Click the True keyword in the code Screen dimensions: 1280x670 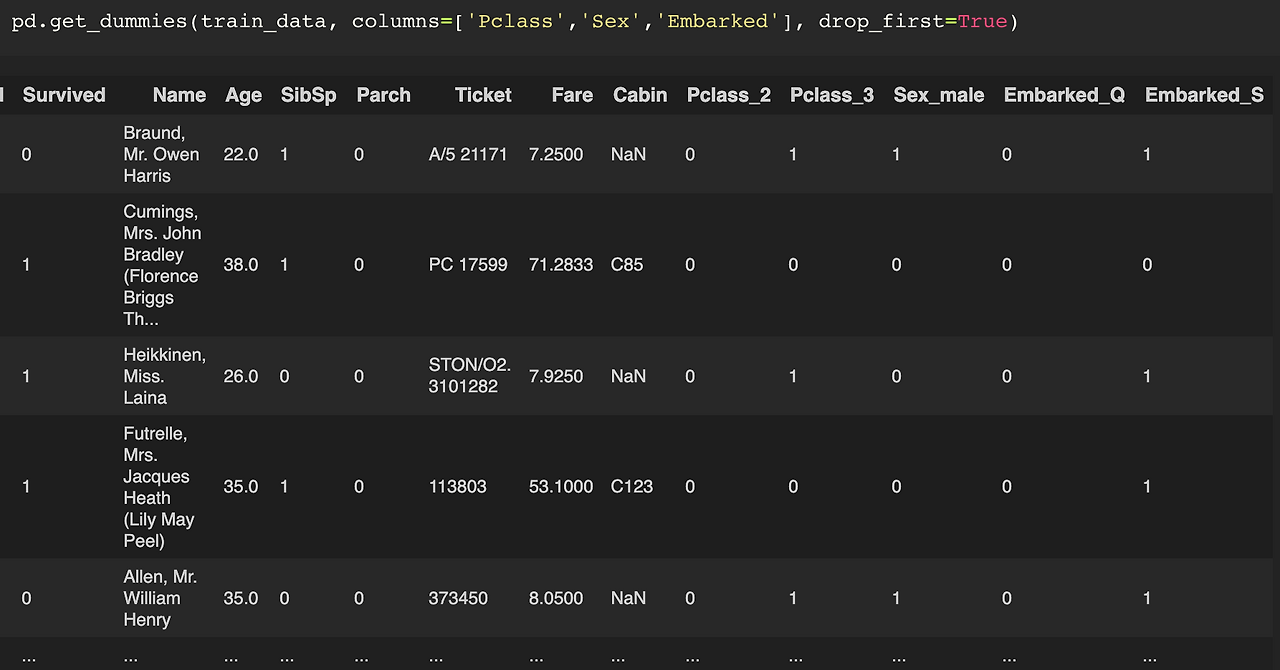tap(982, 21)
